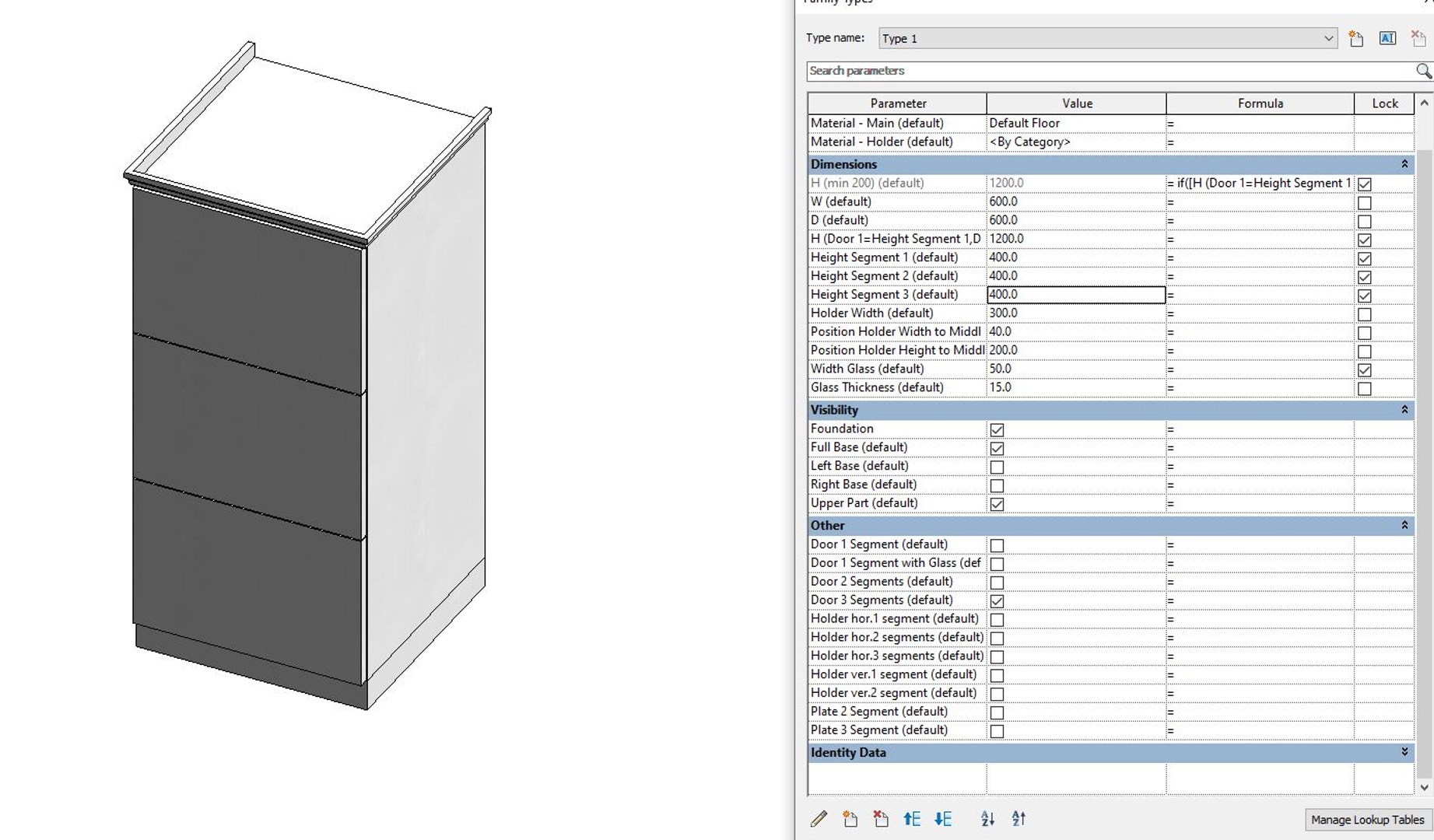Click scrollbar up arrow in parameter list

pos(1424,103)
